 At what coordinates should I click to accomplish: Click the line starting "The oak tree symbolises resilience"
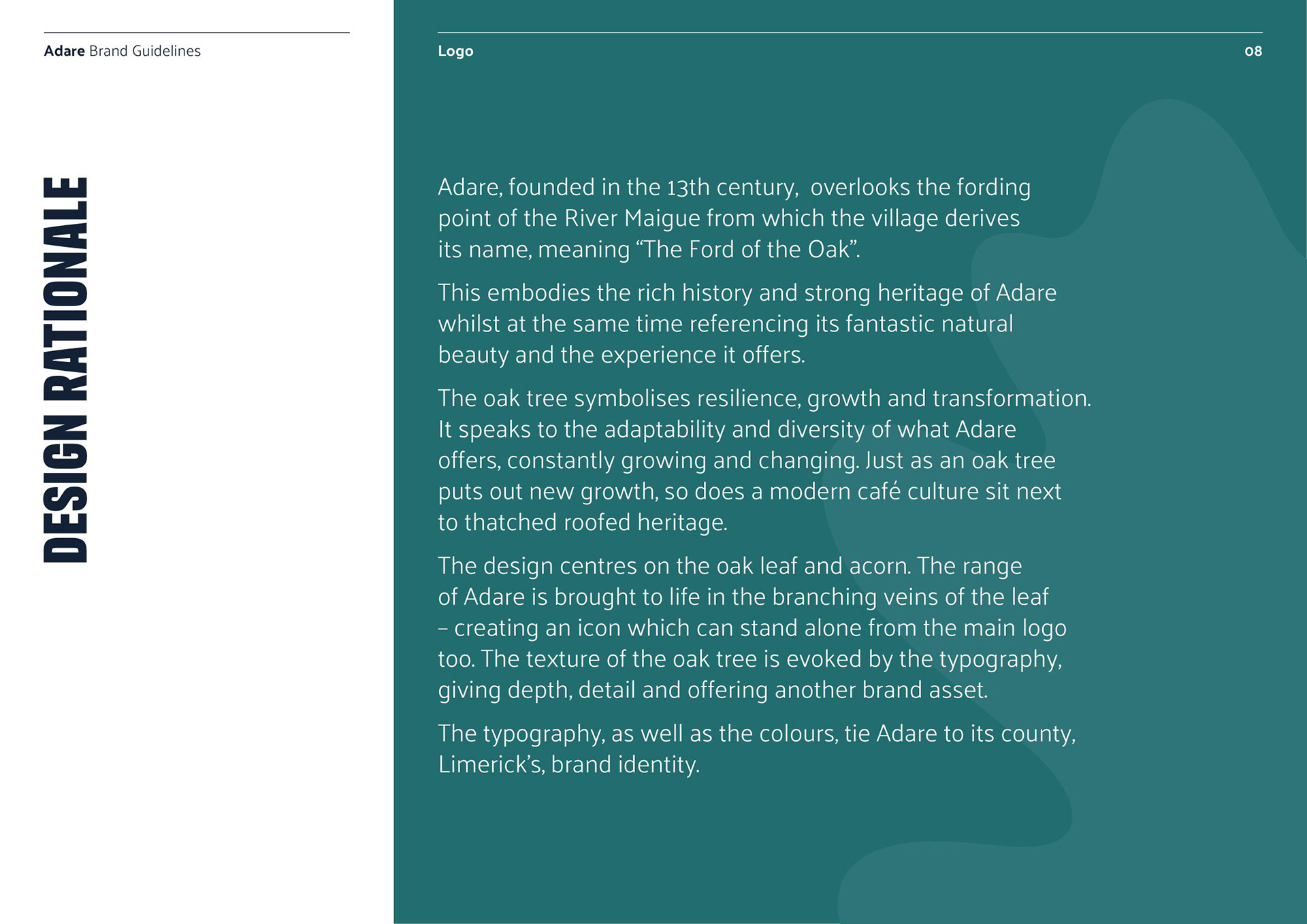pyautogui.click(x=764, y=398)
